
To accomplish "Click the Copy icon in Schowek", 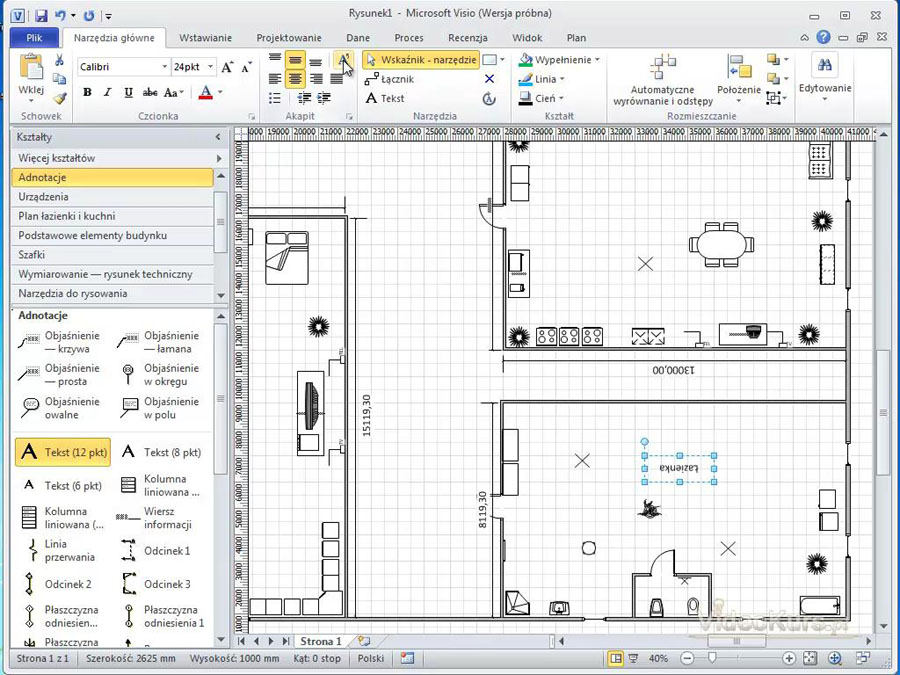I will coord(59,79).
